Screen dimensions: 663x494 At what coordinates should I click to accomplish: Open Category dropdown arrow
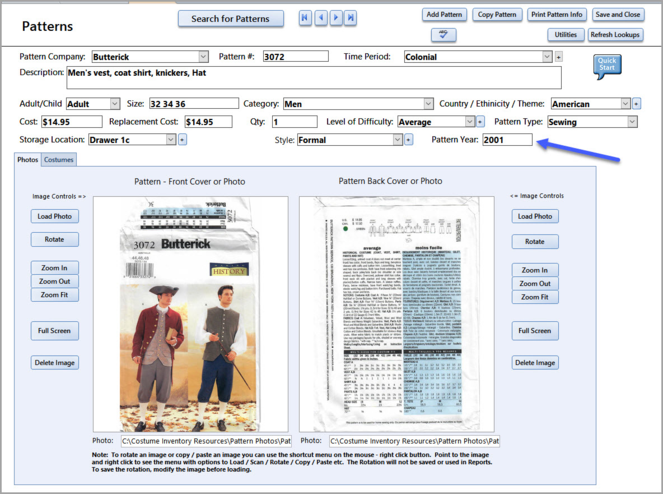[x=428, y=104]
